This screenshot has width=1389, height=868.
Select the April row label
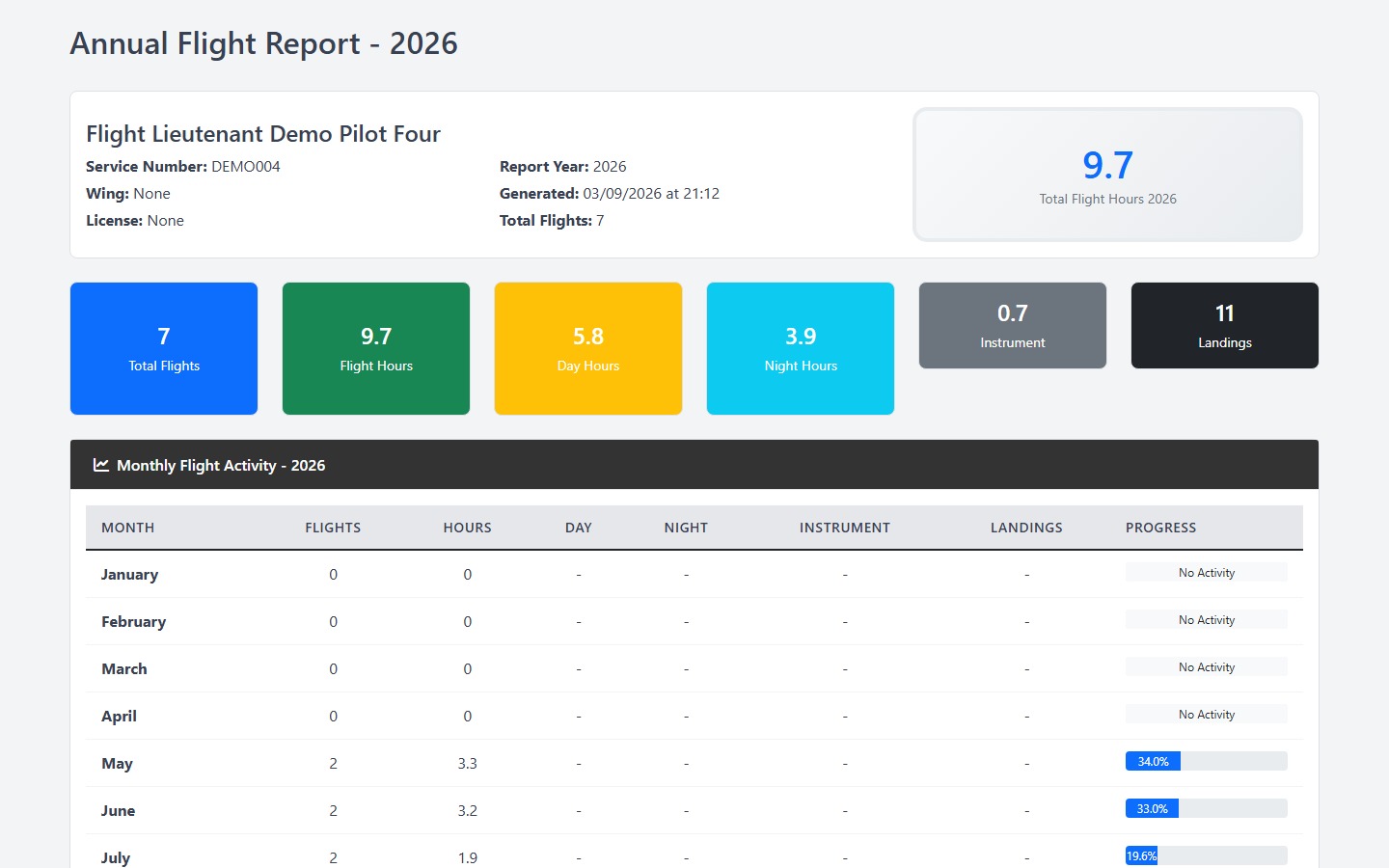pos(119,716)
